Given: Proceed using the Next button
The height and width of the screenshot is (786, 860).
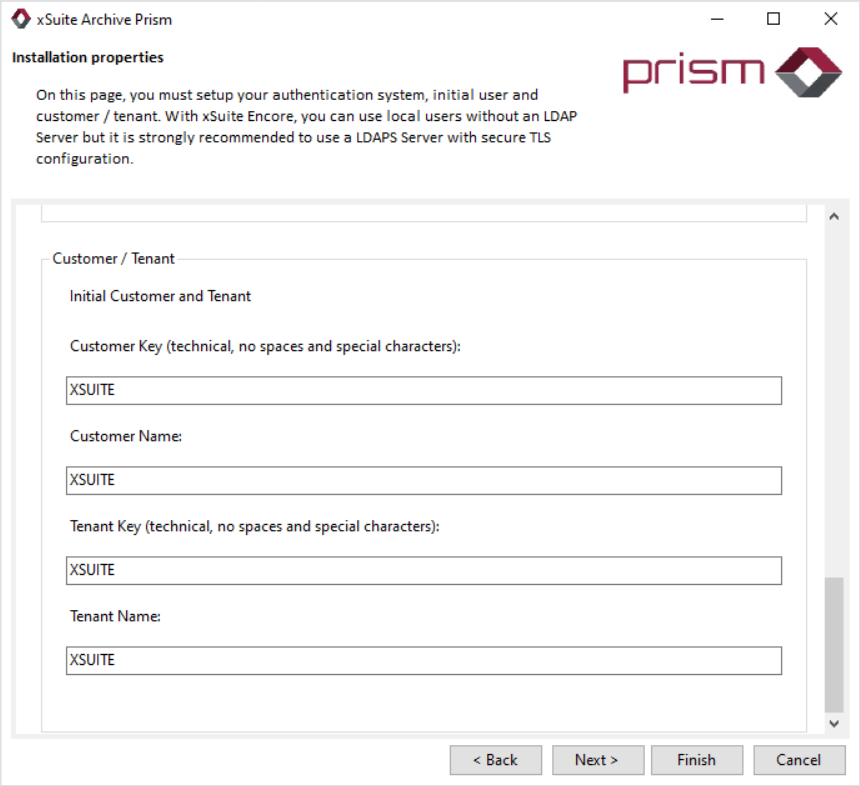Looking at the screenshot, I should [596, 760].
